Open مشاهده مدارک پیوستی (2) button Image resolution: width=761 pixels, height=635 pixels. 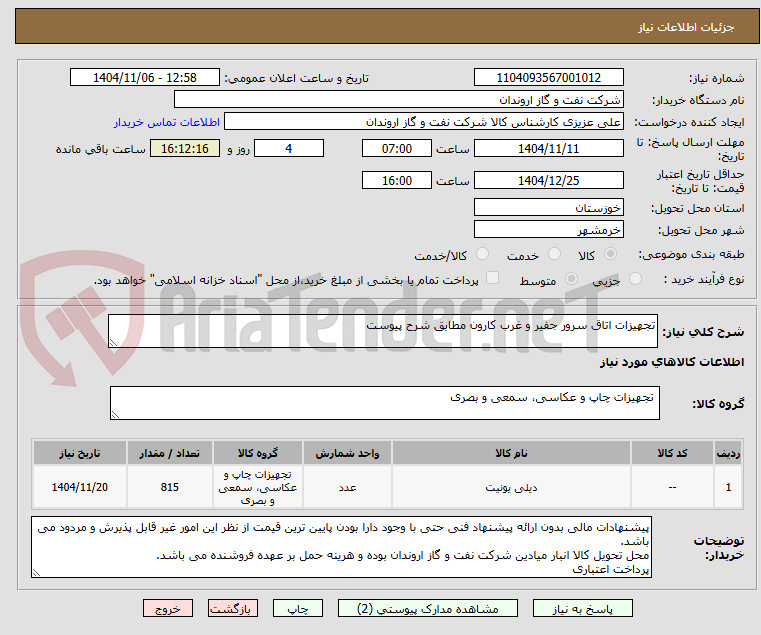point(428,608)
